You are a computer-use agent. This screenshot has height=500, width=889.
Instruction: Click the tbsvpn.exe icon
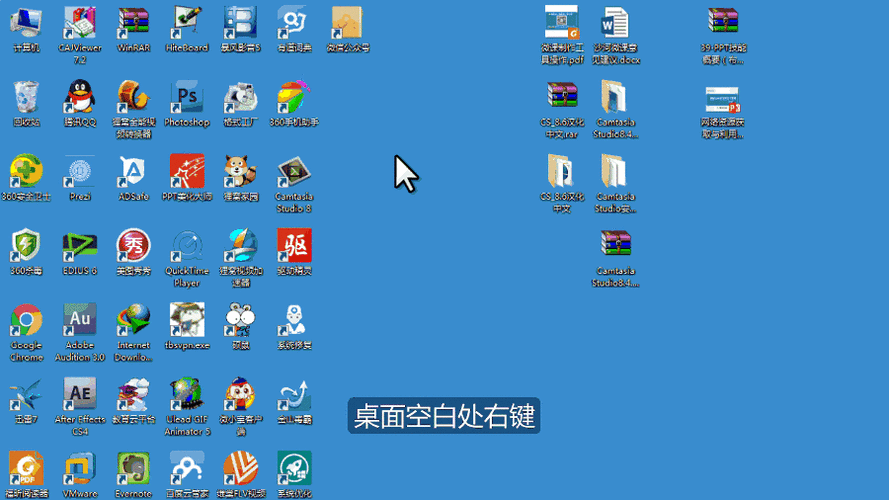(x=187, y=320)
